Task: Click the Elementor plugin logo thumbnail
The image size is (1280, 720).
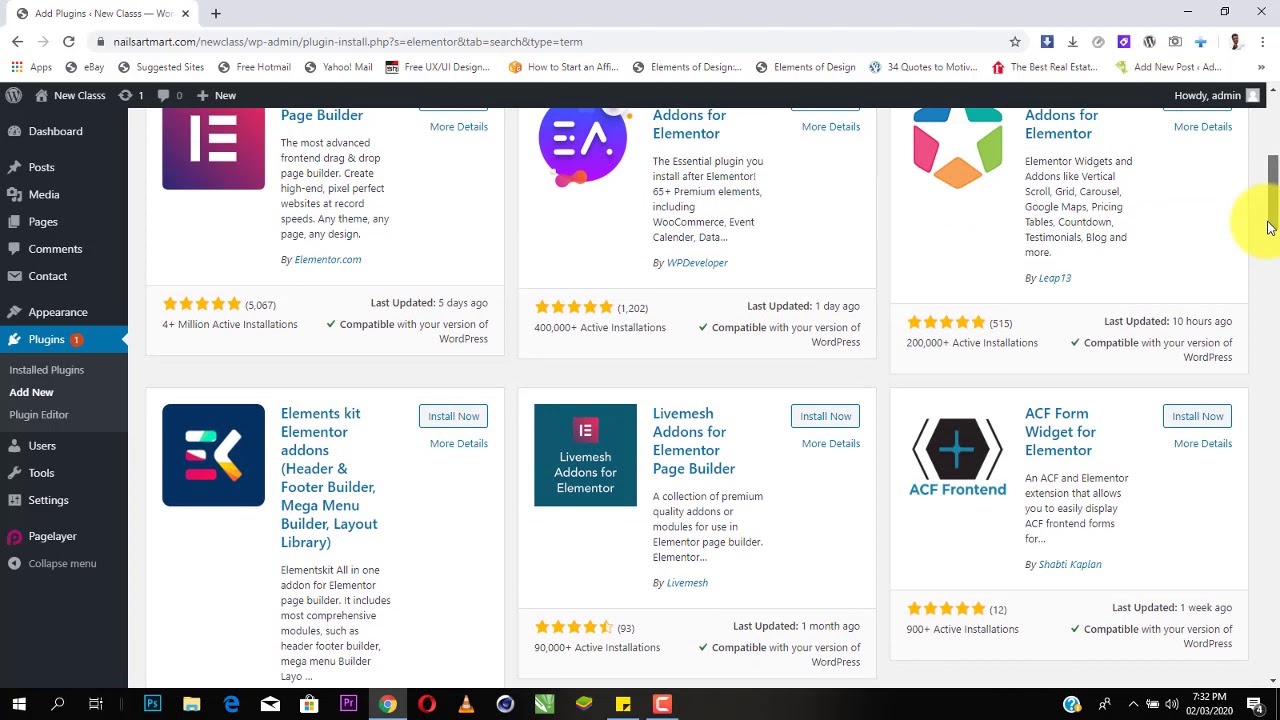Action: click(x=213, y=148)
